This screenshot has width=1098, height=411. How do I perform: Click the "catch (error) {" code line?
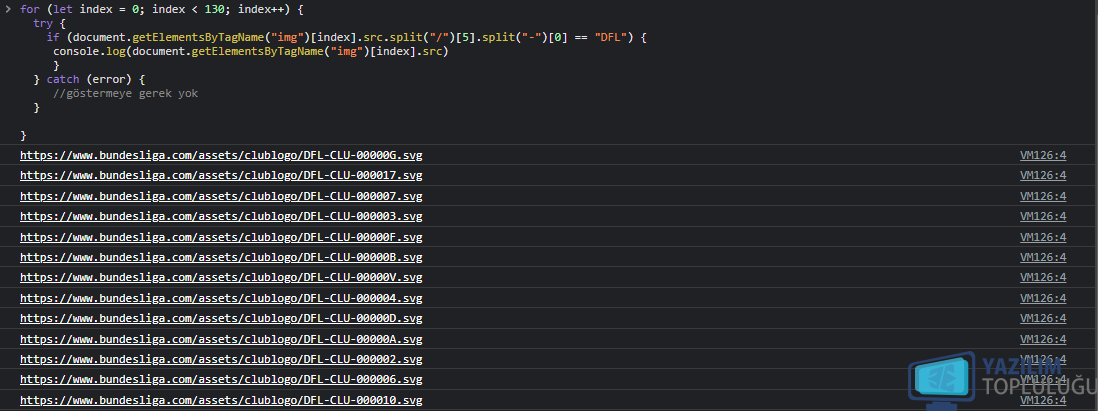(89, 79)
